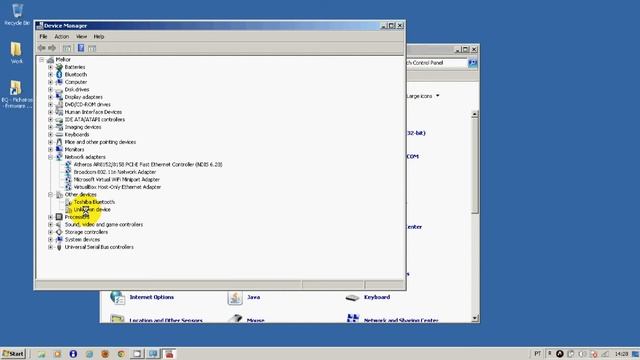Select the Monitors category icon
This screenshot has height=360, width=640.
pyautogui.click(x=59, y=149)
